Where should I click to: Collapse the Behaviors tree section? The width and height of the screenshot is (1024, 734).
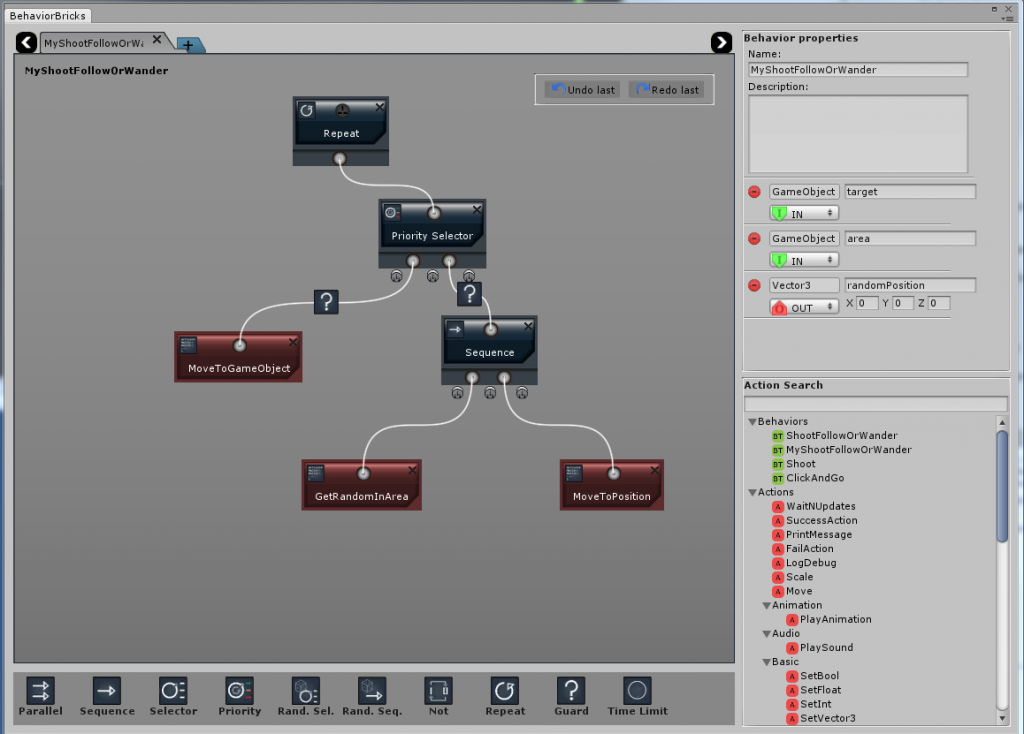tap(753, 422)
